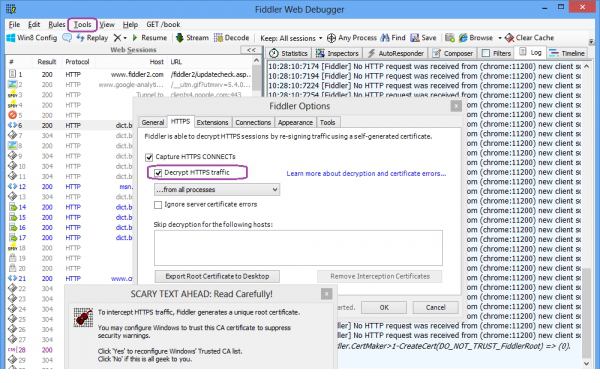Screen dimensions: 600x383
Task: Open Connections tab in Fiddler Options
Action: point(253,122)
